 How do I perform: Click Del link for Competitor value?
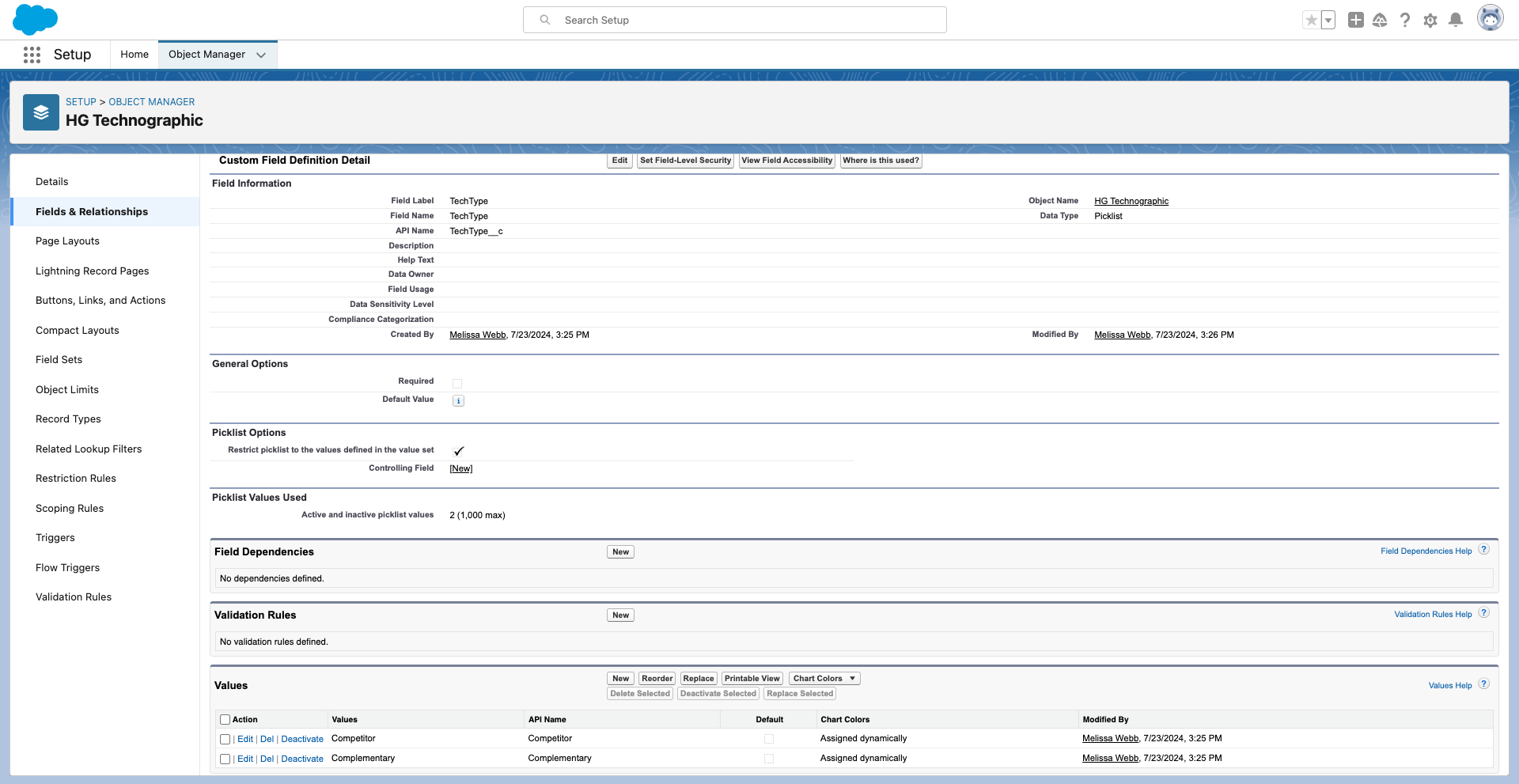[267, 739]
